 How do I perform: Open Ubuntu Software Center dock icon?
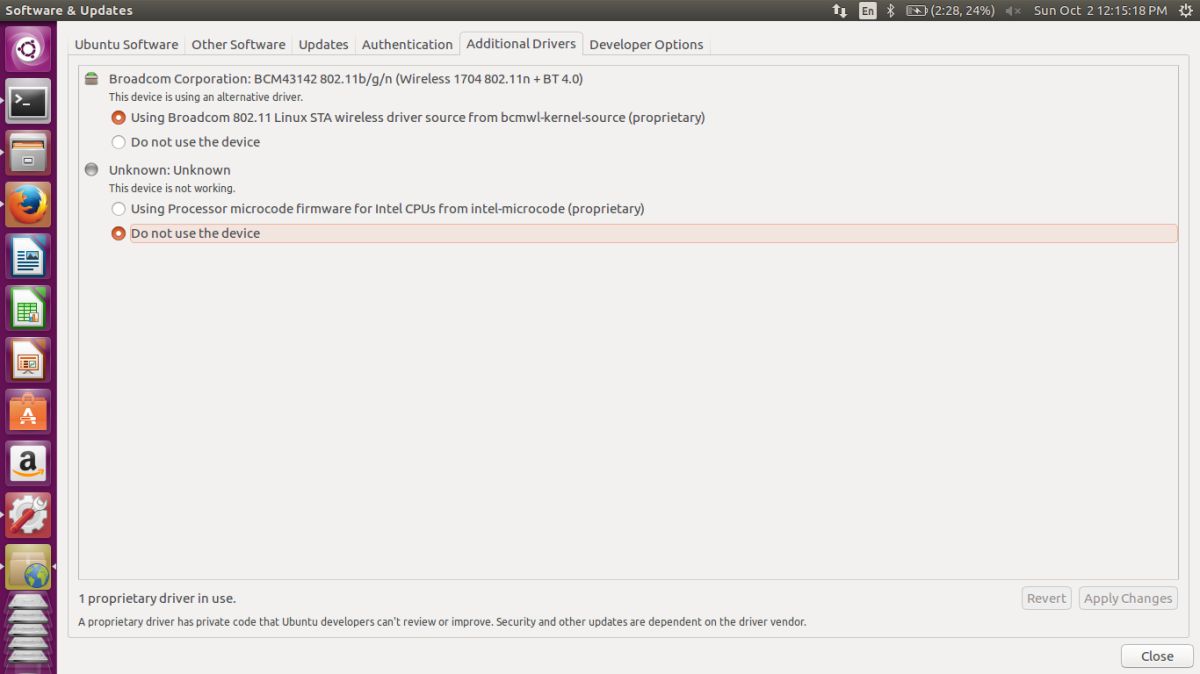28,413
